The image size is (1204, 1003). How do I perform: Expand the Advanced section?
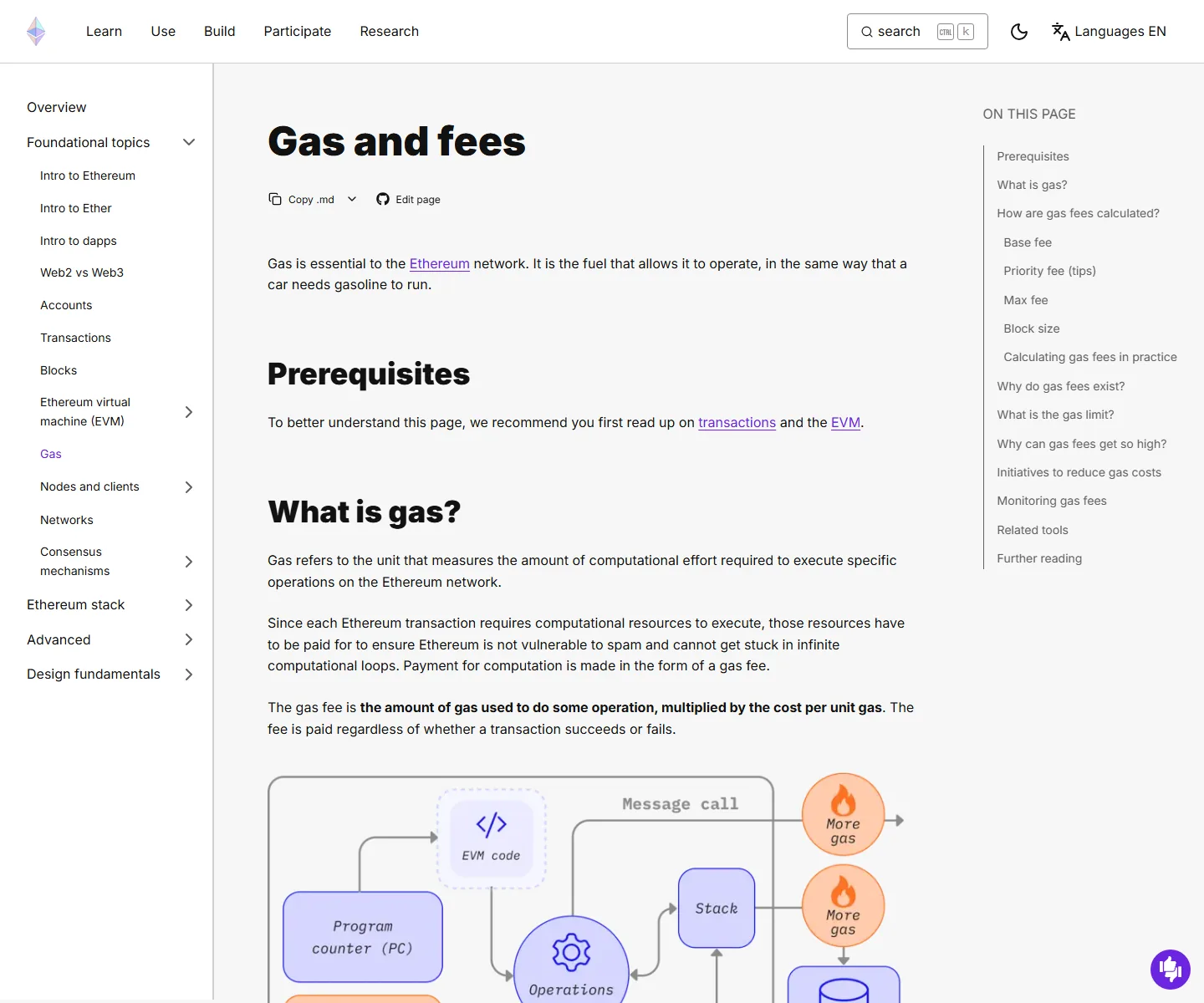(189, 639)
